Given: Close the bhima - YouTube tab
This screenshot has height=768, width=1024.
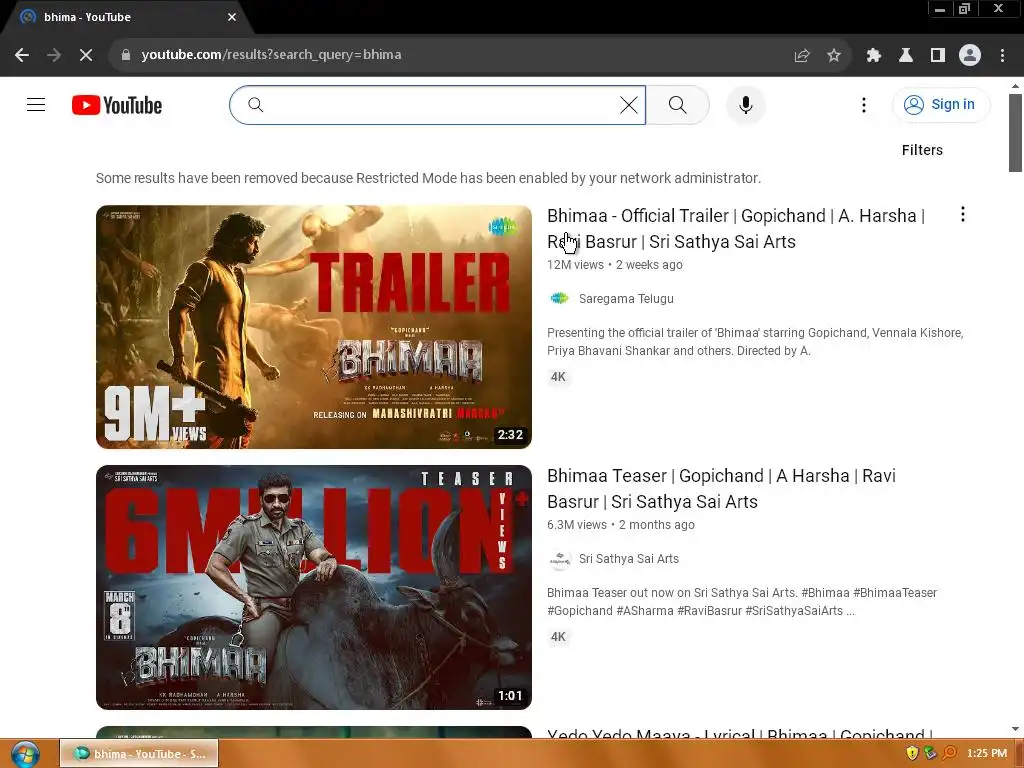Looking at the screenshot, I should 232,17.
